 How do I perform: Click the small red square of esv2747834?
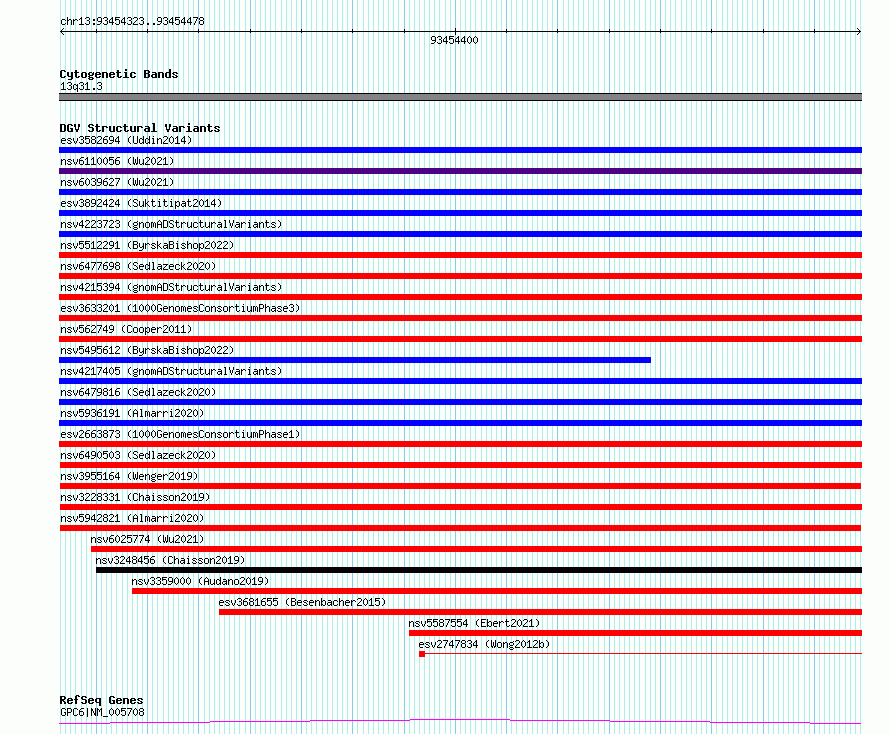422,654
